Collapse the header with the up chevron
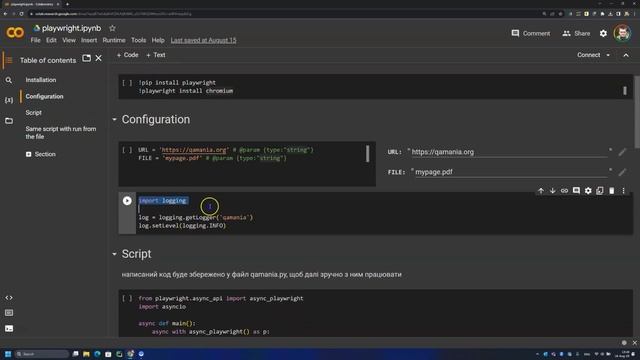Viewport: 640px width, 360px height. click(x=626, y=55)
